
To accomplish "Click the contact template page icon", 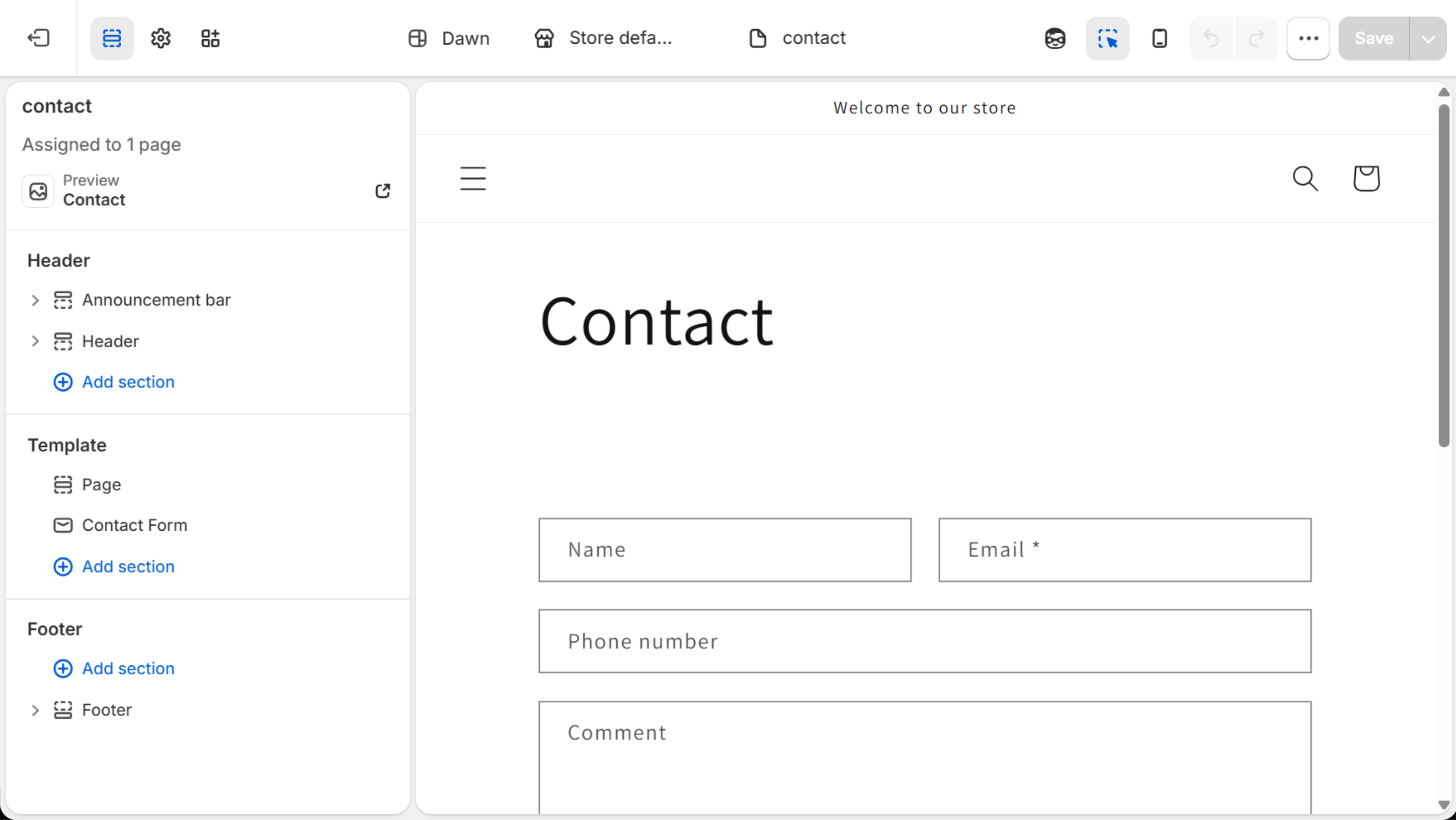I will (x=758, y=38).
